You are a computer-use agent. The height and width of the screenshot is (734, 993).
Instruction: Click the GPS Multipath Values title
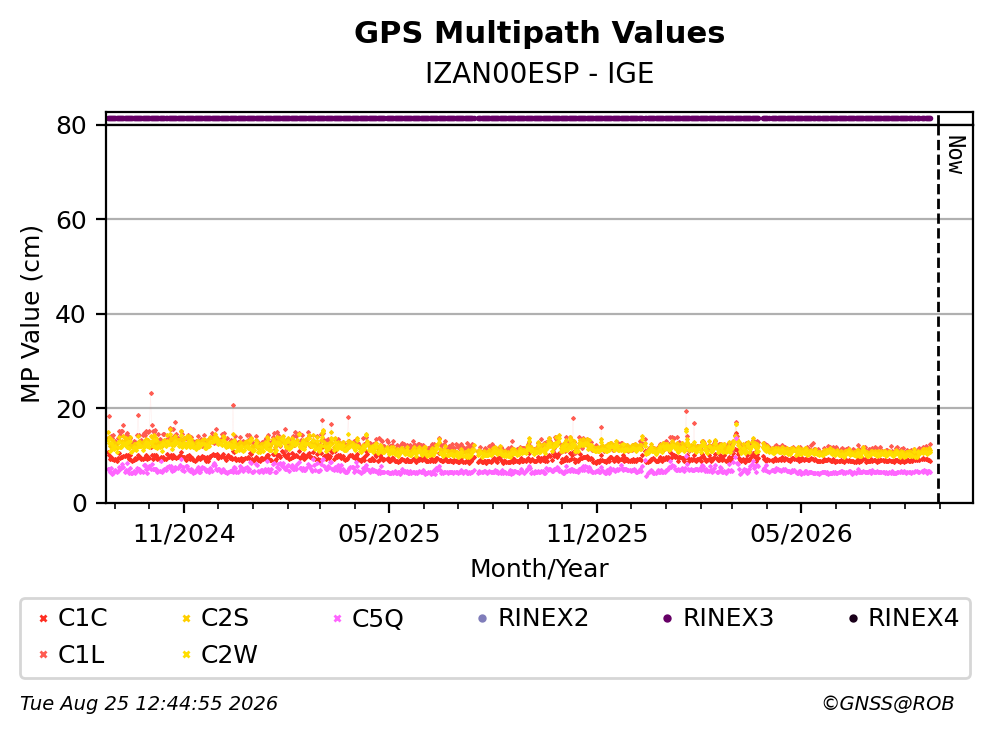[x=540, y=33]
